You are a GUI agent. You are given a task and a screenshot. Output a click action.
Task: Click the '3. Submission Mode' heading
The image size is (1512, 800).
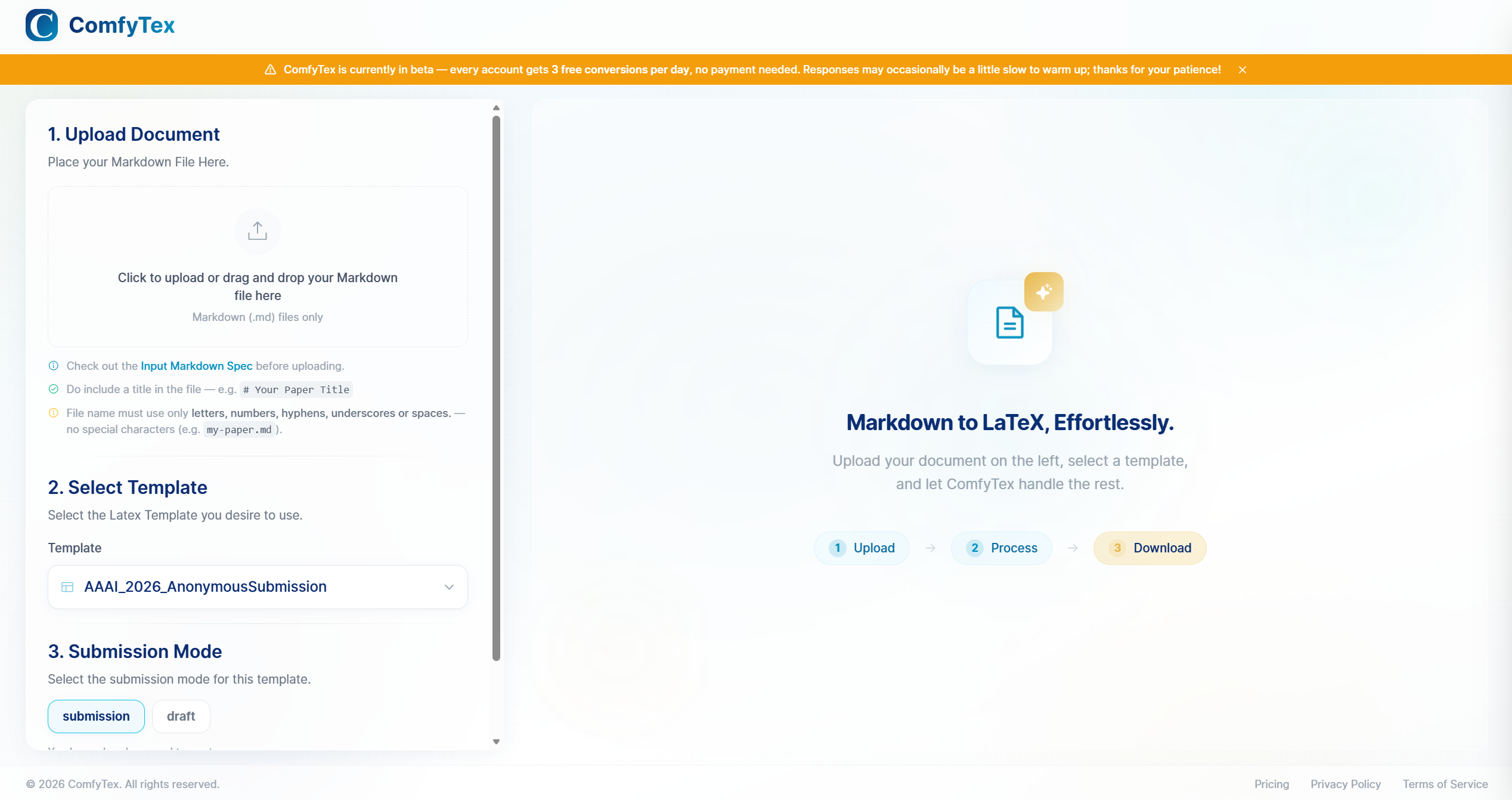pos(135,651)
